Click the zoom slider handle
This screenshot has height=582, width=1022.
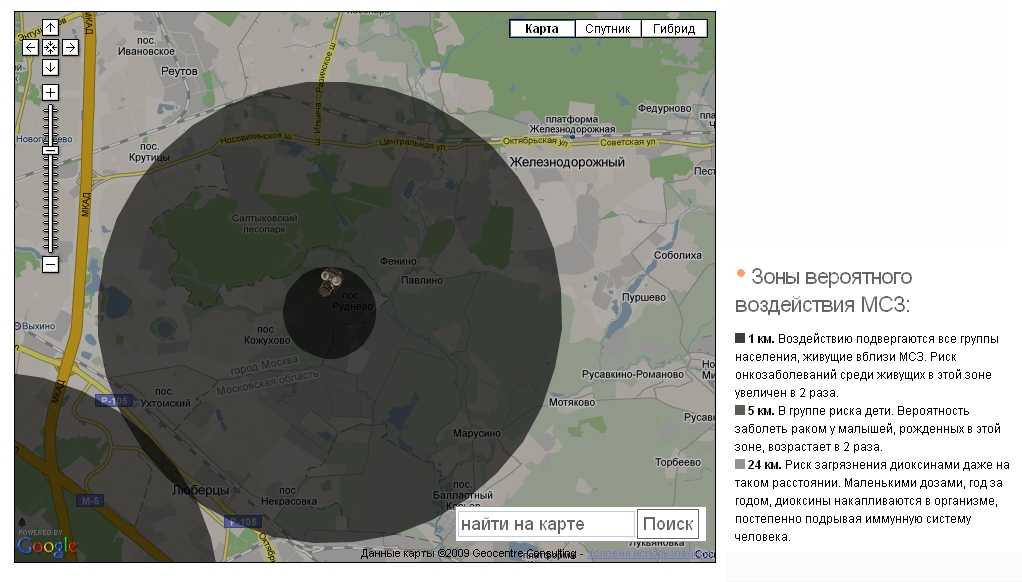point(50,151)
